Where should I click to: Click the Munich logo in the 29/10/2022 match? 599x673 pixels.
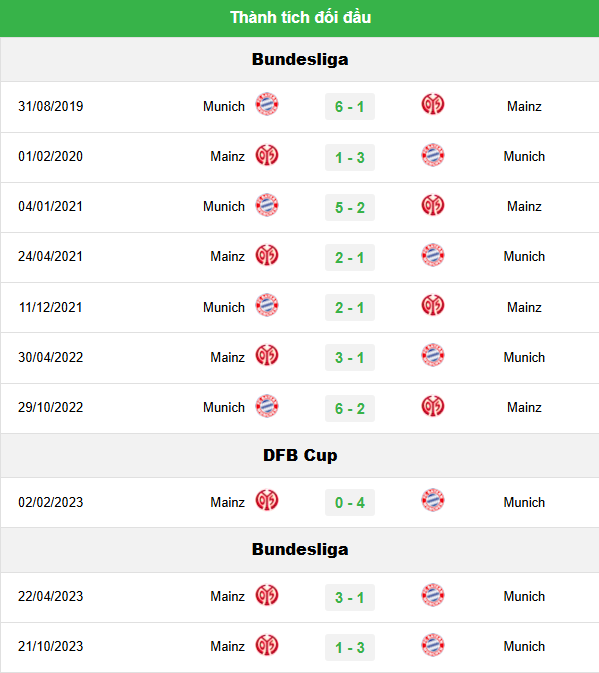[x=267, y=406]
